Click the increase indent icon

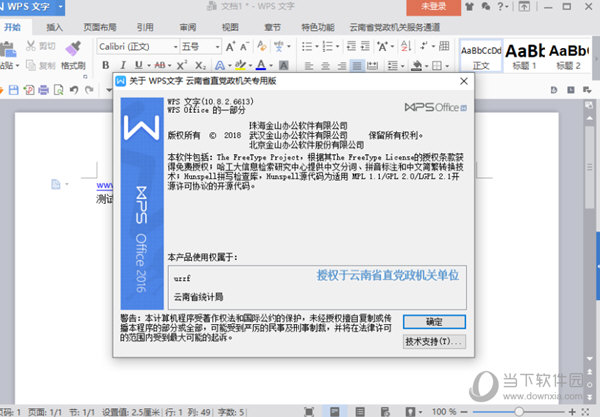(x=365, y=46)
